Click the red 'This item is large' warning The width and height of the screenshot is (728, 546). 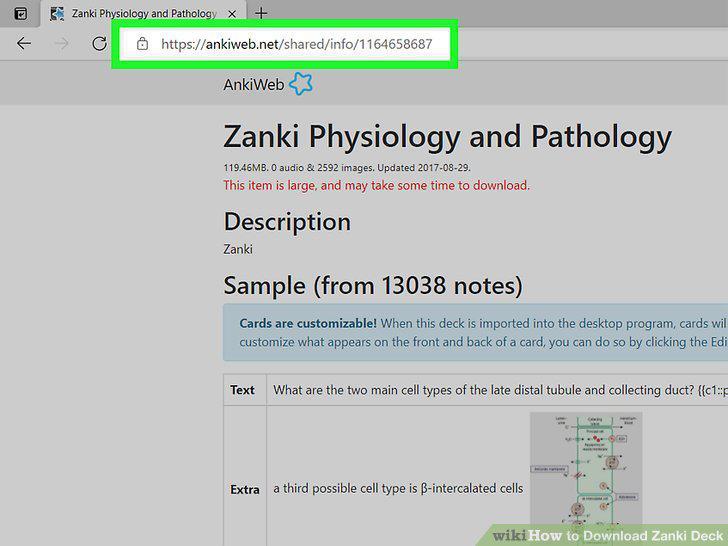(377, 185)
